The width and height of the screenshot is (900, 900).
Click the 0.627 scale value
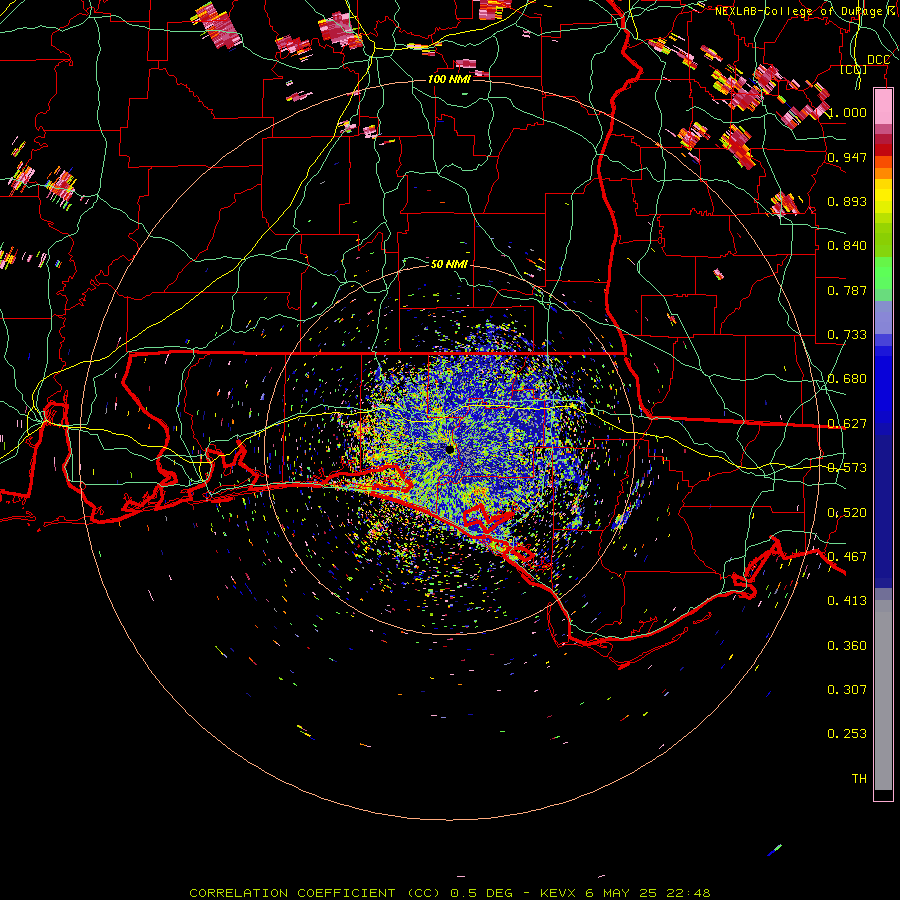coord(847,424)
